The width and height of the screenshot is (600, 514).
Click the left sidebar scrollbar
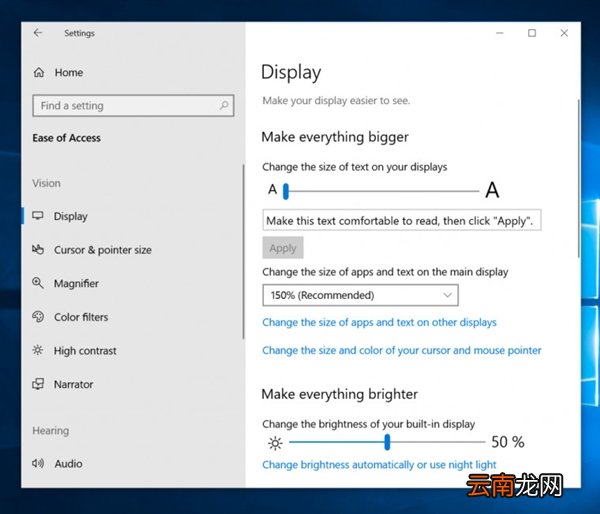tap(243, 251)
